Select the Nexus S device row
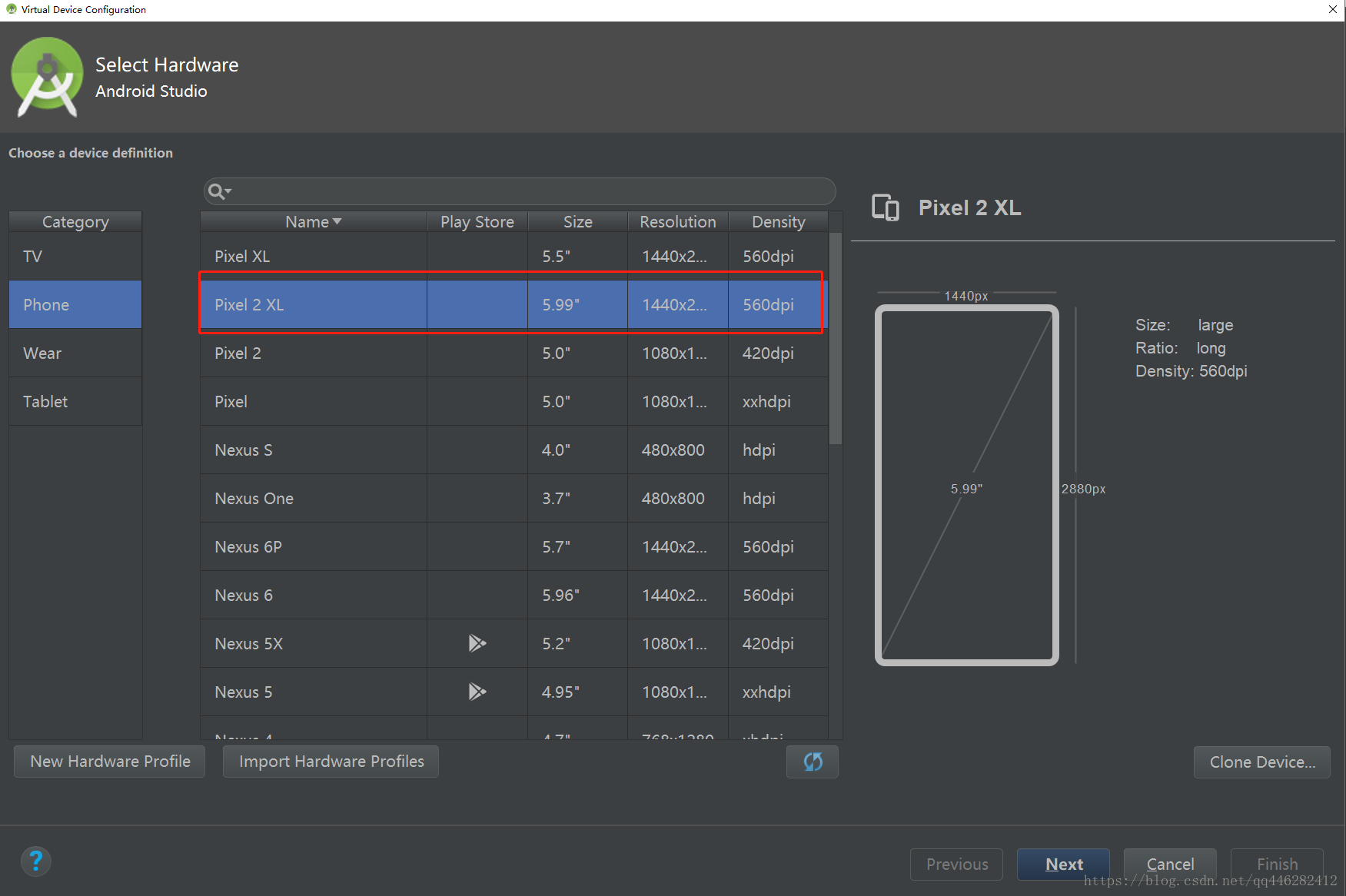The height and width of the screenshot is (896, 1346). tap(514, 450)
